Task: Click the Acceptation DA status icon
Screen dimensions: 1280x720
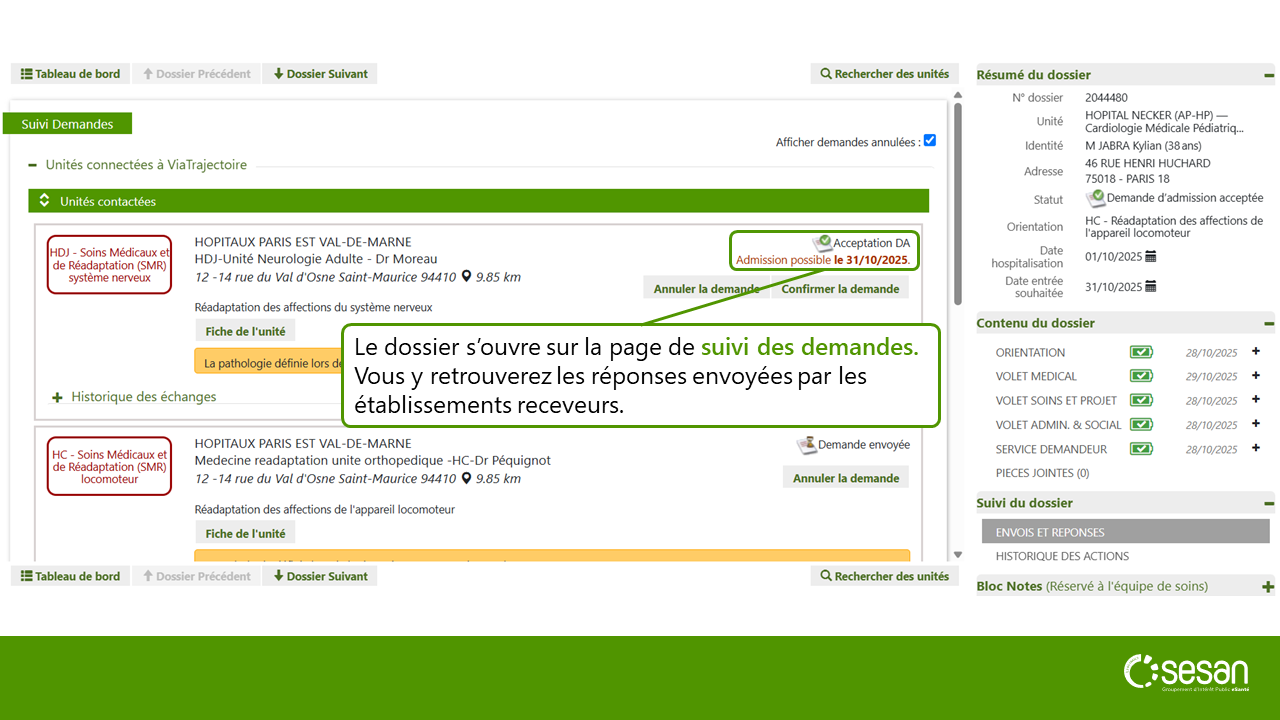Action: click(x=822, y=243)
